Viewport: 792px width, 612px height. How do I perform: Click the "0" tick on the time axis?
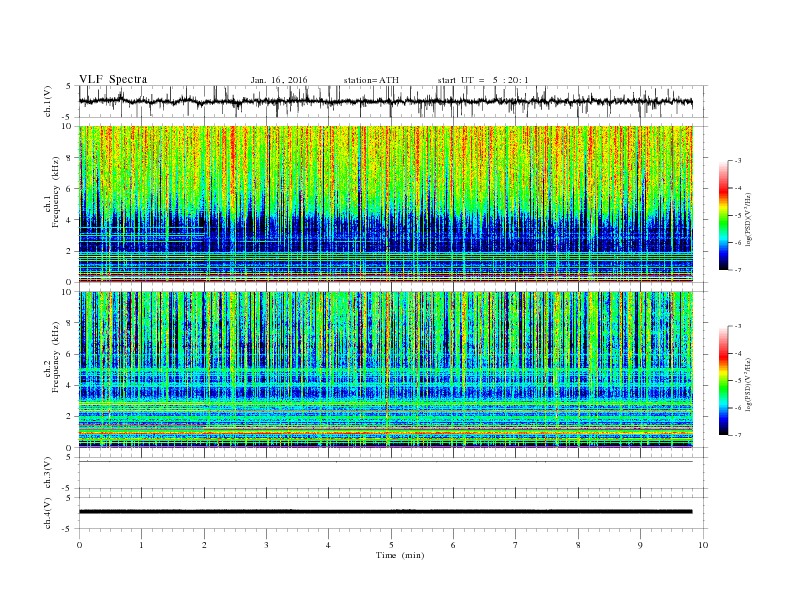point(79,545)
